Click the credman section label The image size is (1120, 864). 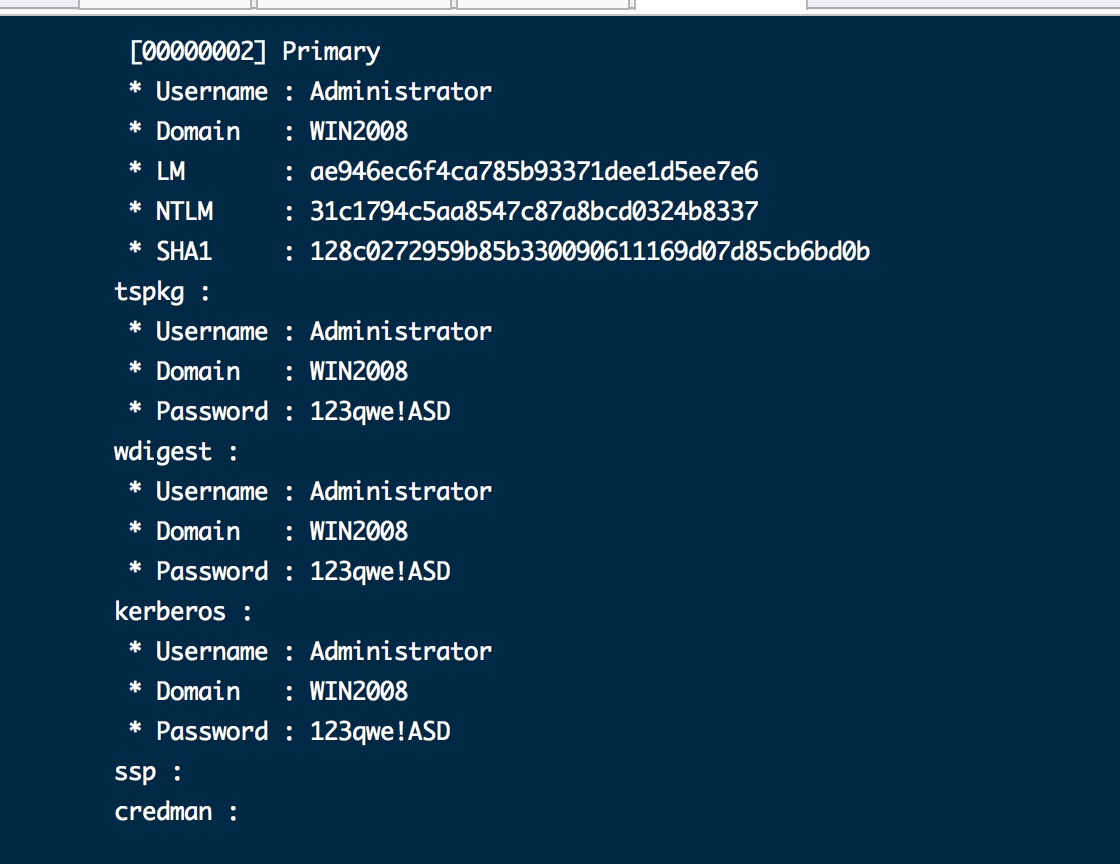pyautogui.click(x=163, y=812)
